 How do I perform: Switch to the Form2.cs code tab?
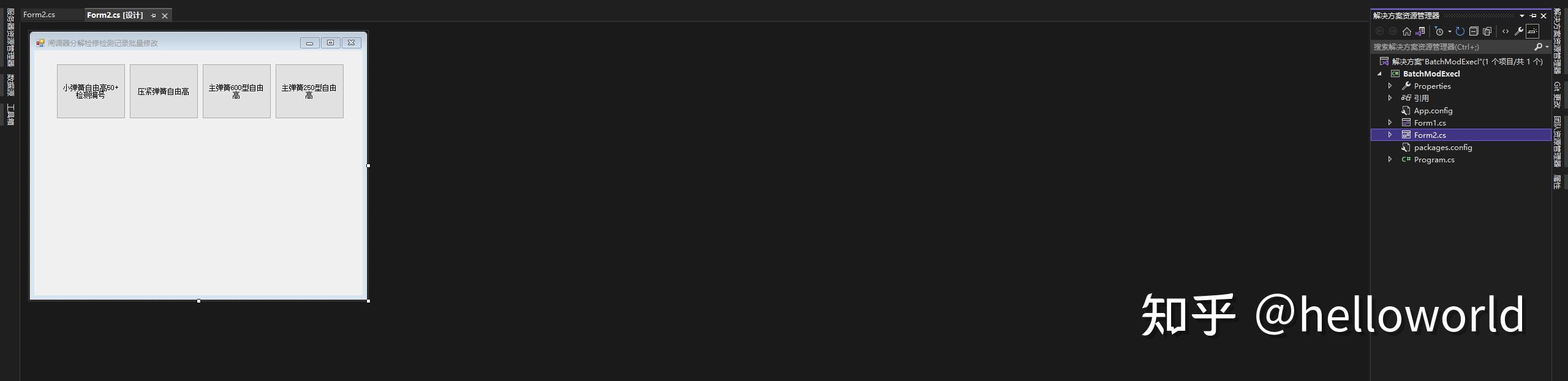click(x=39, y=15)
